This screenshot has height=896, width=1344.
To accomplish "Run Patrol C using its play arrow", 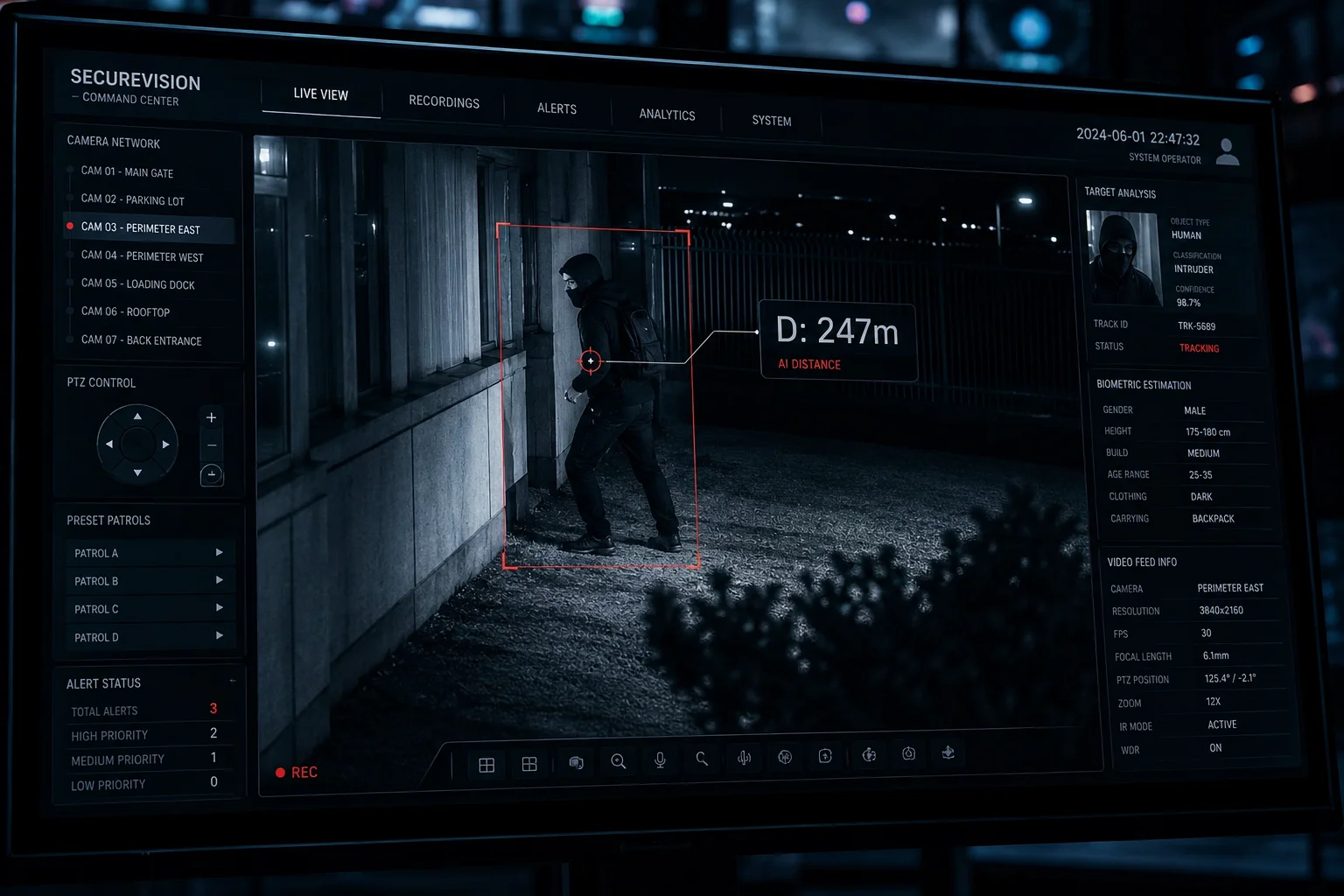I will 219,608.
